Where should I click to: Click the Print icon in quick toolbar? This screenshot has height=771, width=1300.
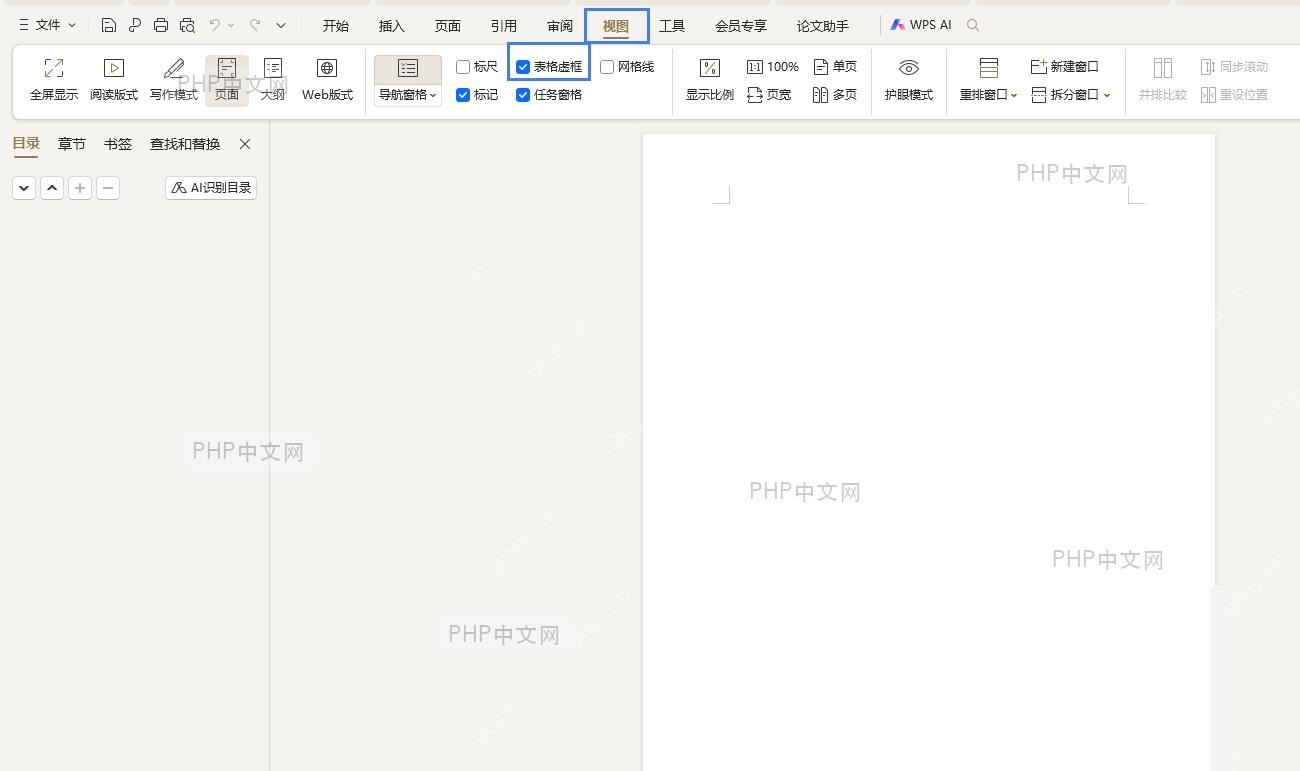tap(161, 25)
